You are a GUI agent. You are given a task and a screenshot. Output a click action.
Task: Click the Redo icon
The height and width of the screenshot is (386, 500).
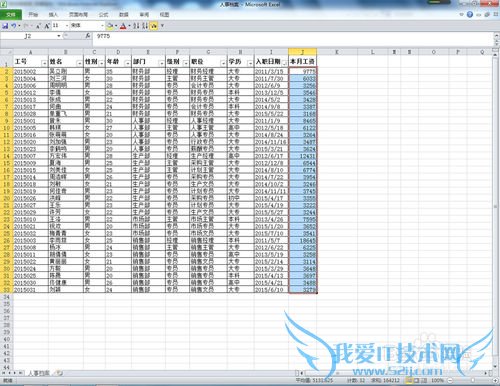[26, 26]
